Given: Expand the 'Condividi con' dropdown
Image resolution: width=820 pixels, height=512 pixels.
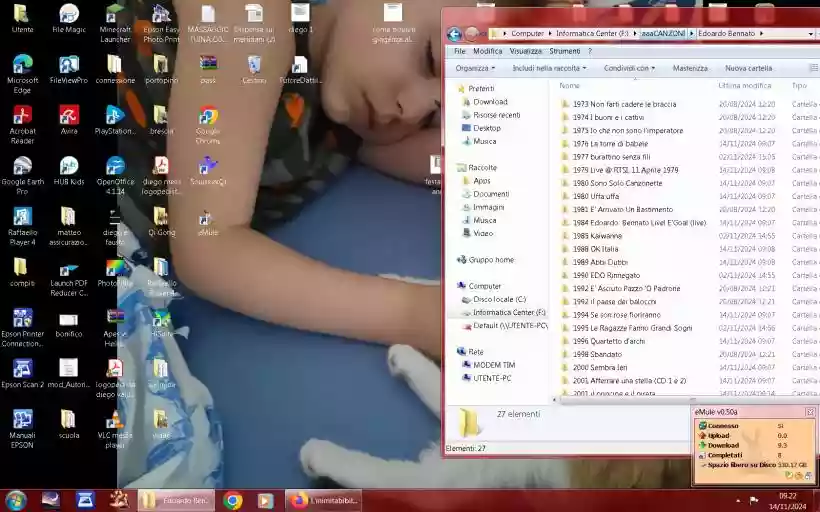Looking at the screenshot, I should (630, 68).
